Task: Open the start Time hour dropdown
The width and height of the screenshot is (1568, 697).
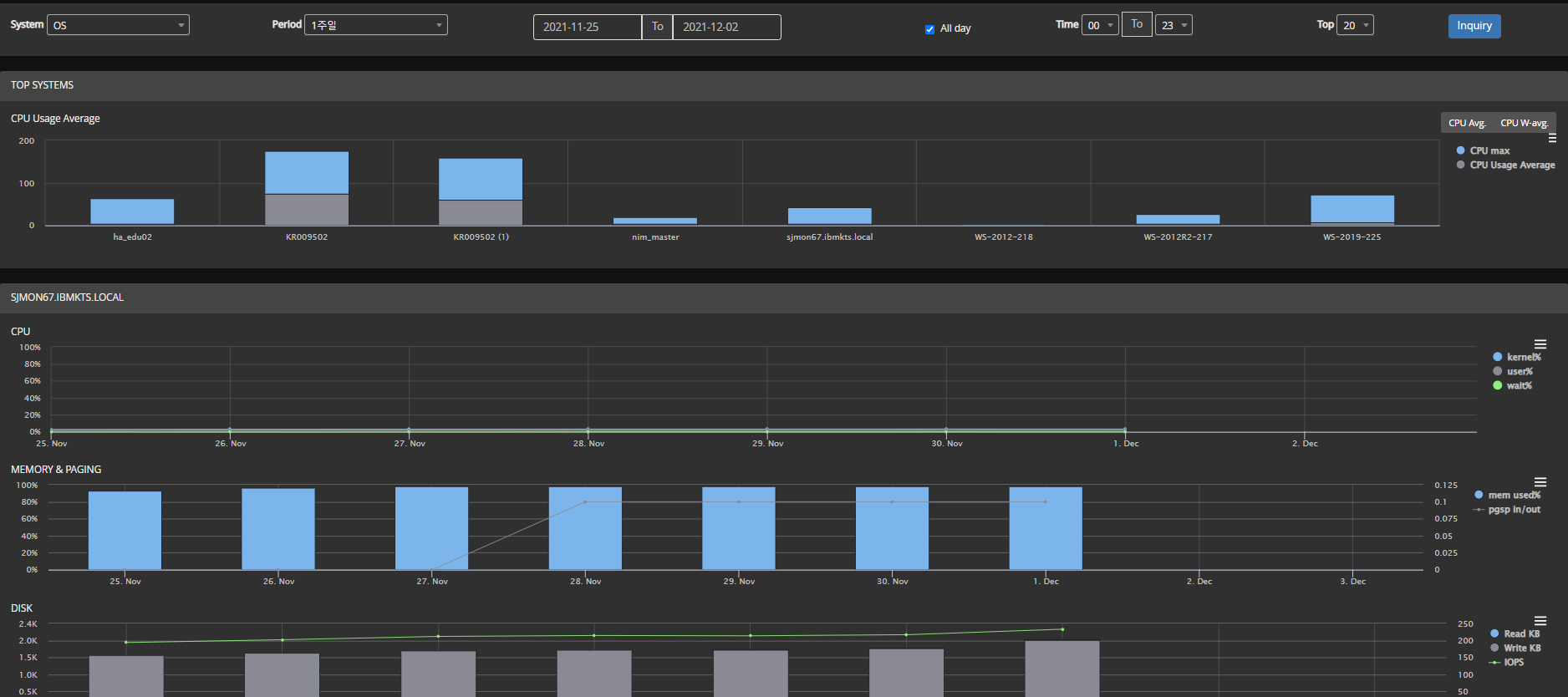Action: pyautogui.click(x=1099, y=25)
